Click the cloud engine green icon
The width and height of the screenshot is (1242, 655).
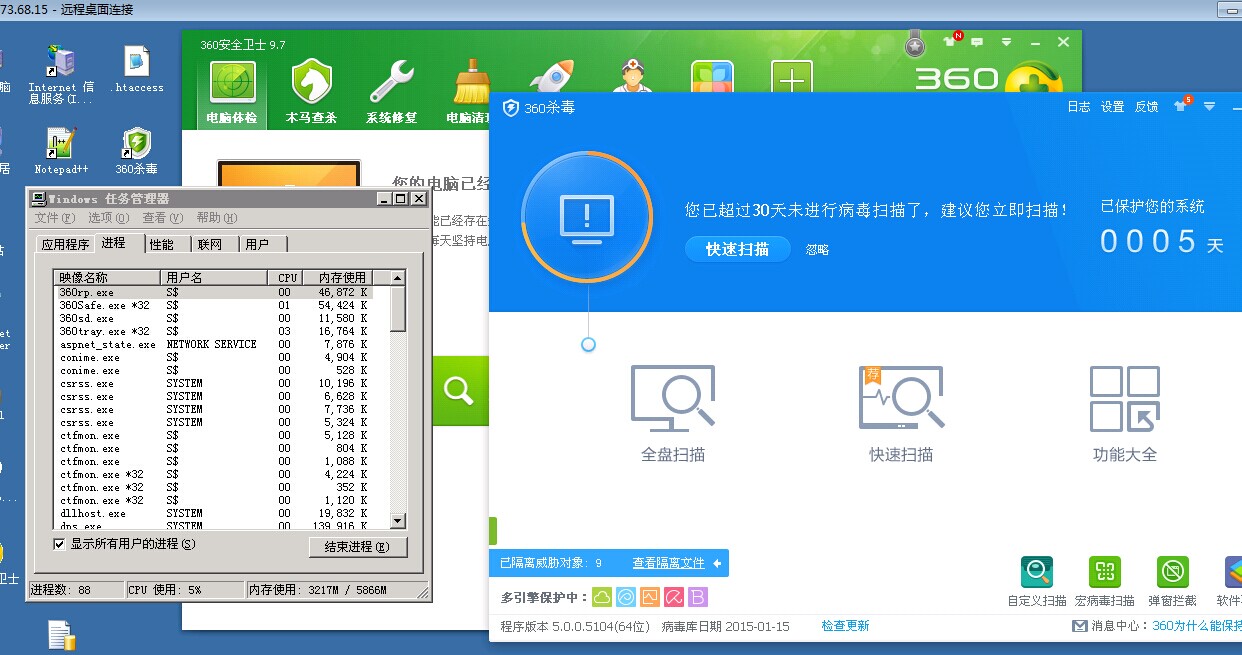coord(602,597)
